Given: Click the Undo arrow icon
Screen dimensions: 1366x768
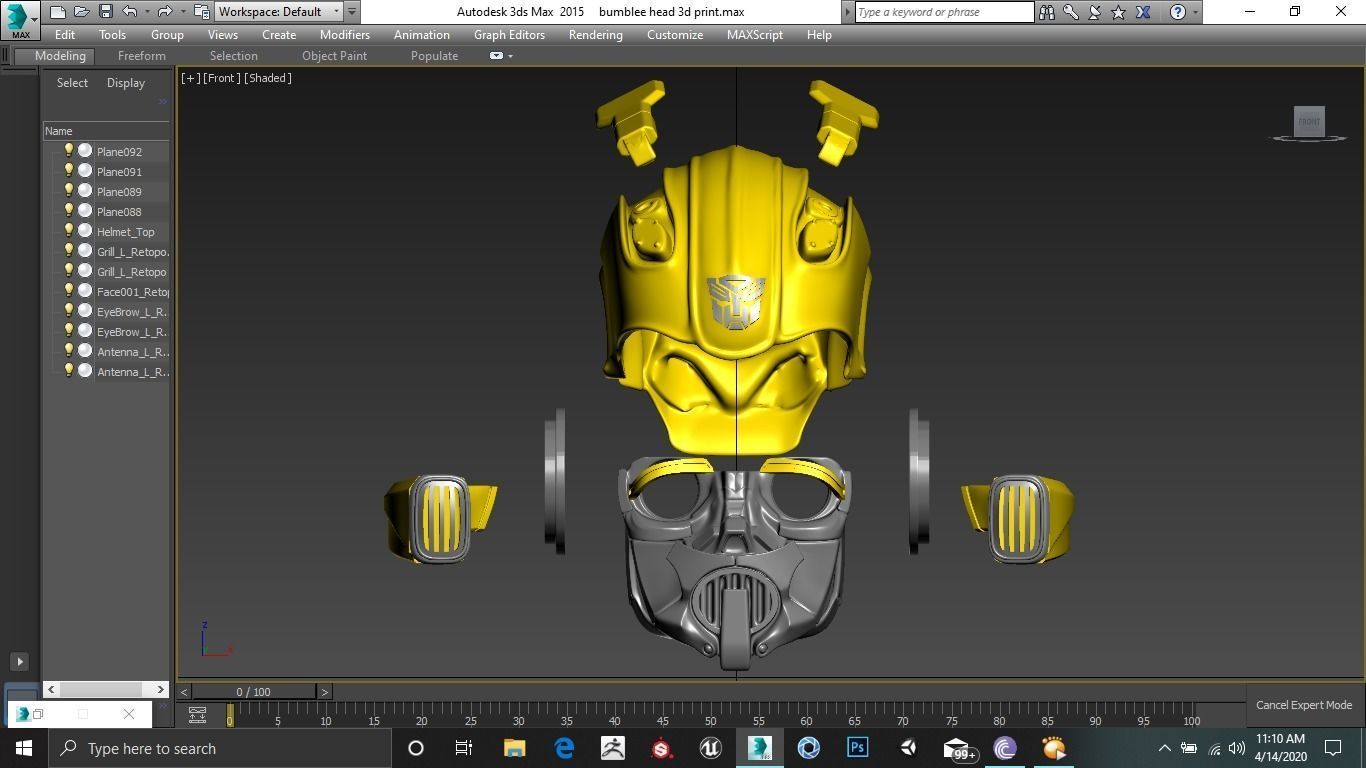Looking at the screenshot, I should (129, 12).
